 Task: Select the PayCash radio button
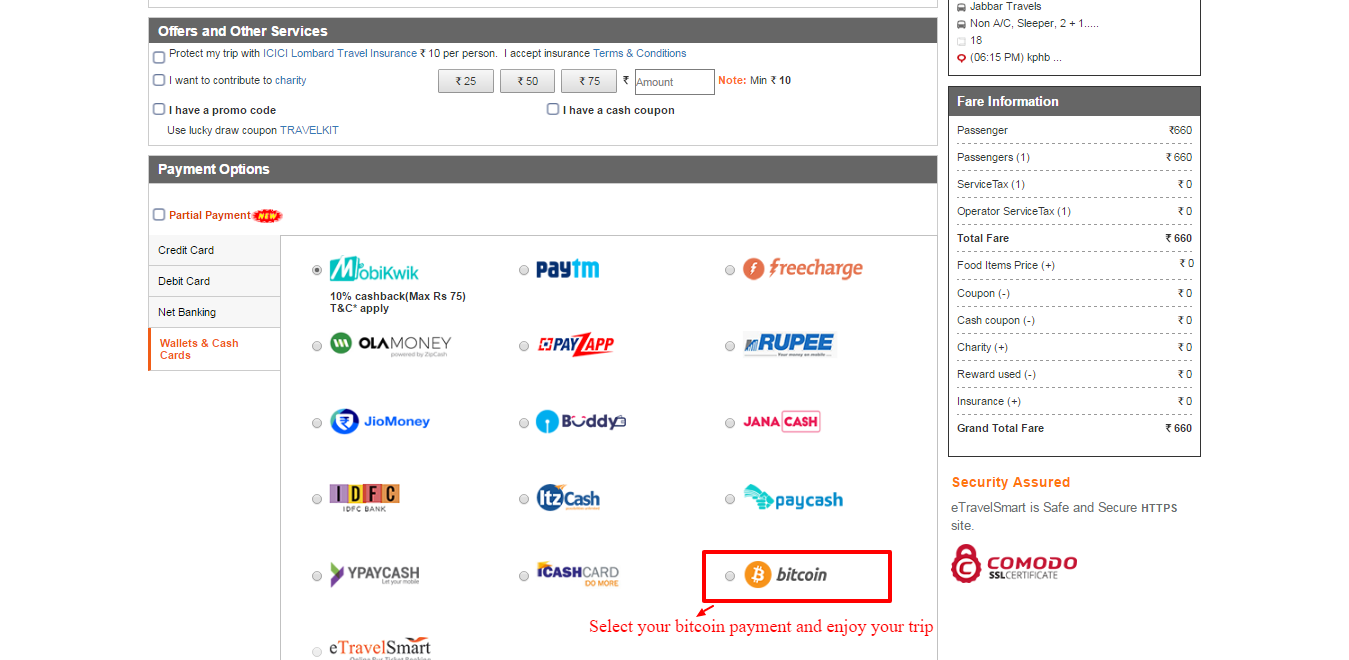click(730, 499)
